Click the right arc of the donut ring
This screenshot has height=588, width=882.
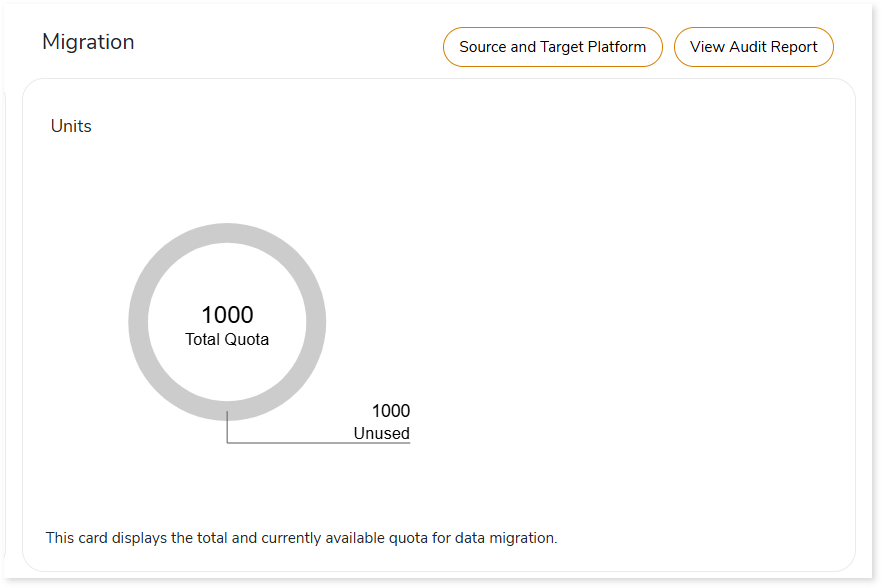[316, 322]
